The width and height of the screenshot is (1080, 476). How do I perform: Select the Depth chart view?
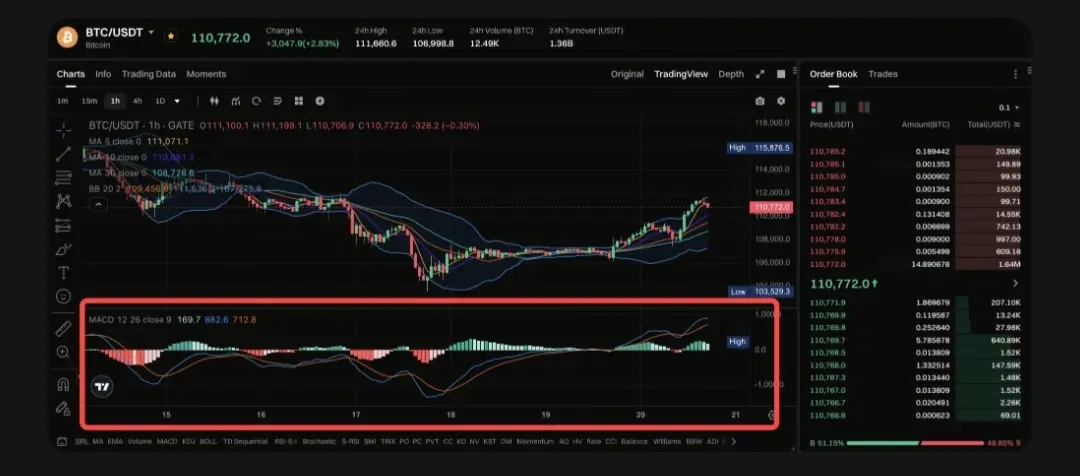(731, 74)
